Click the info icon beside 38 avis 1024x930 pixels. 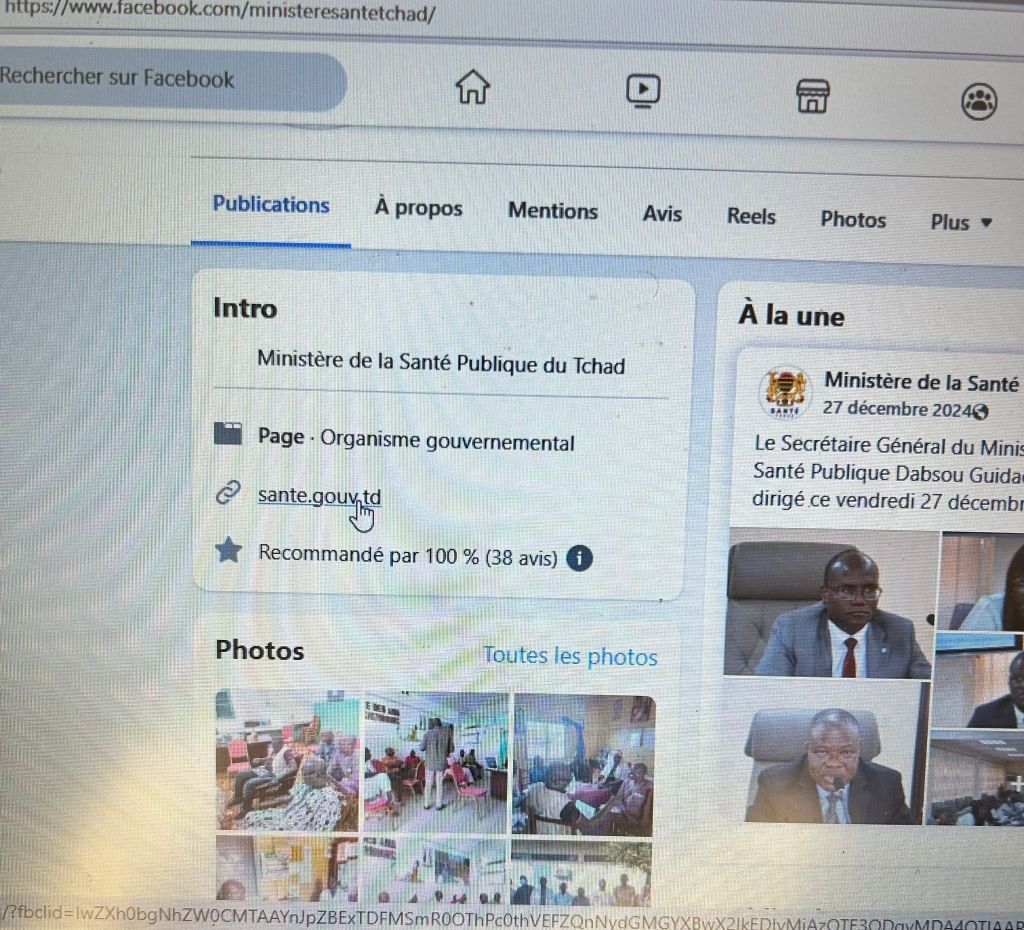point(580,558)
